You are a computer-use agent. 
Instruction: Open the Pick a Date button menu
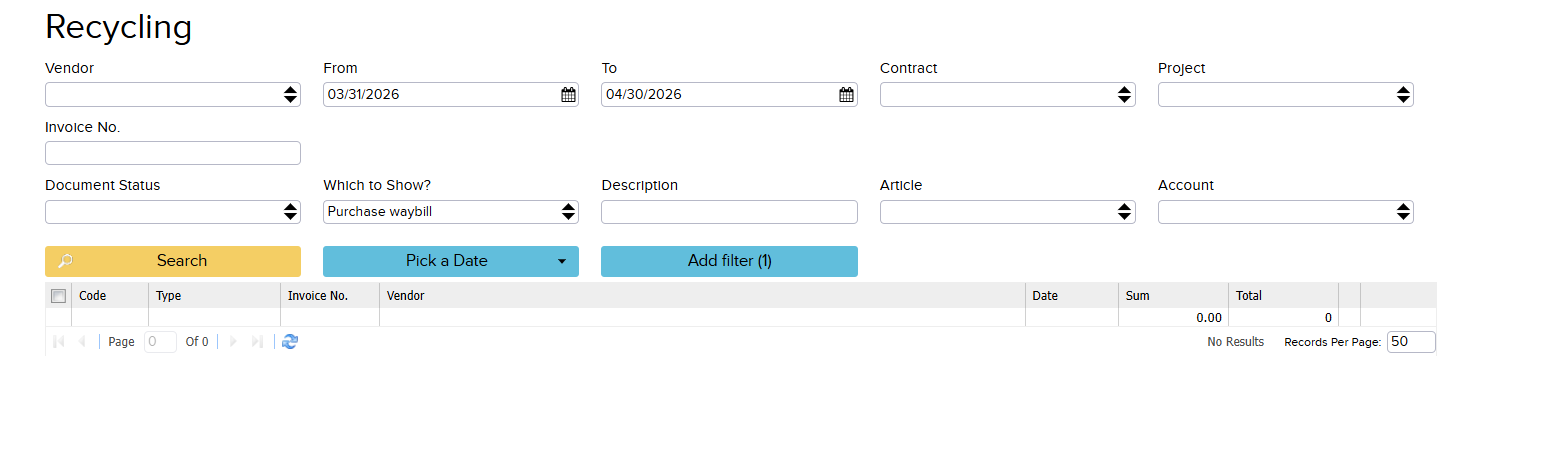(x=450, y=261)
